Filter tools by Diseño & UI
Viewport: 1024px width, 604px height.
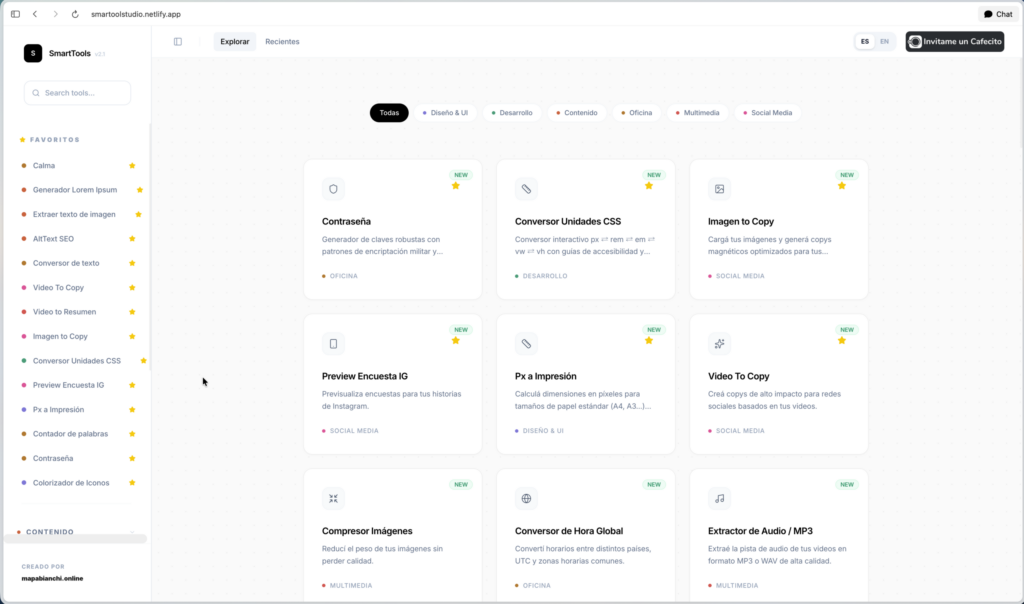click(x=445, y=113)
